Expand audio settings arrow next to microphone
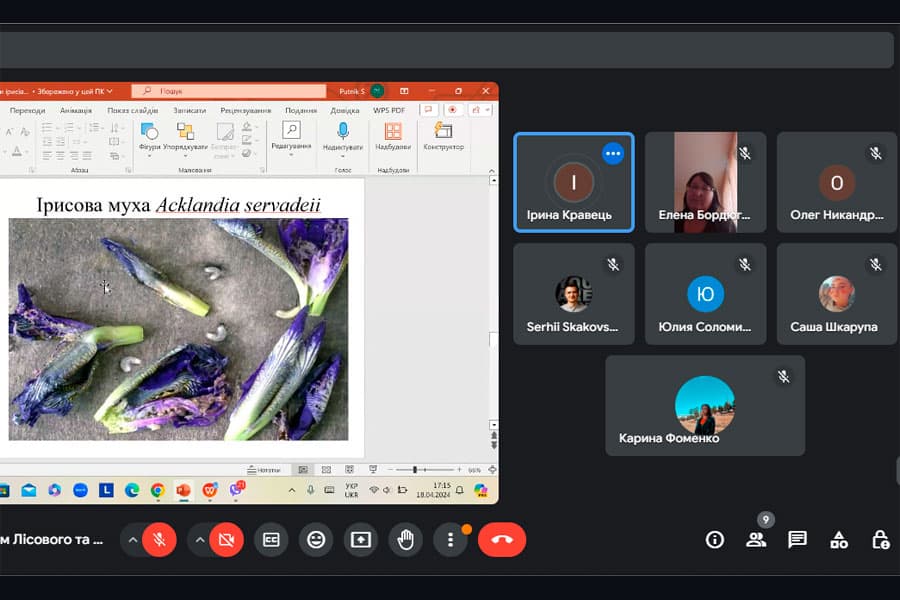 click(132, 540)
